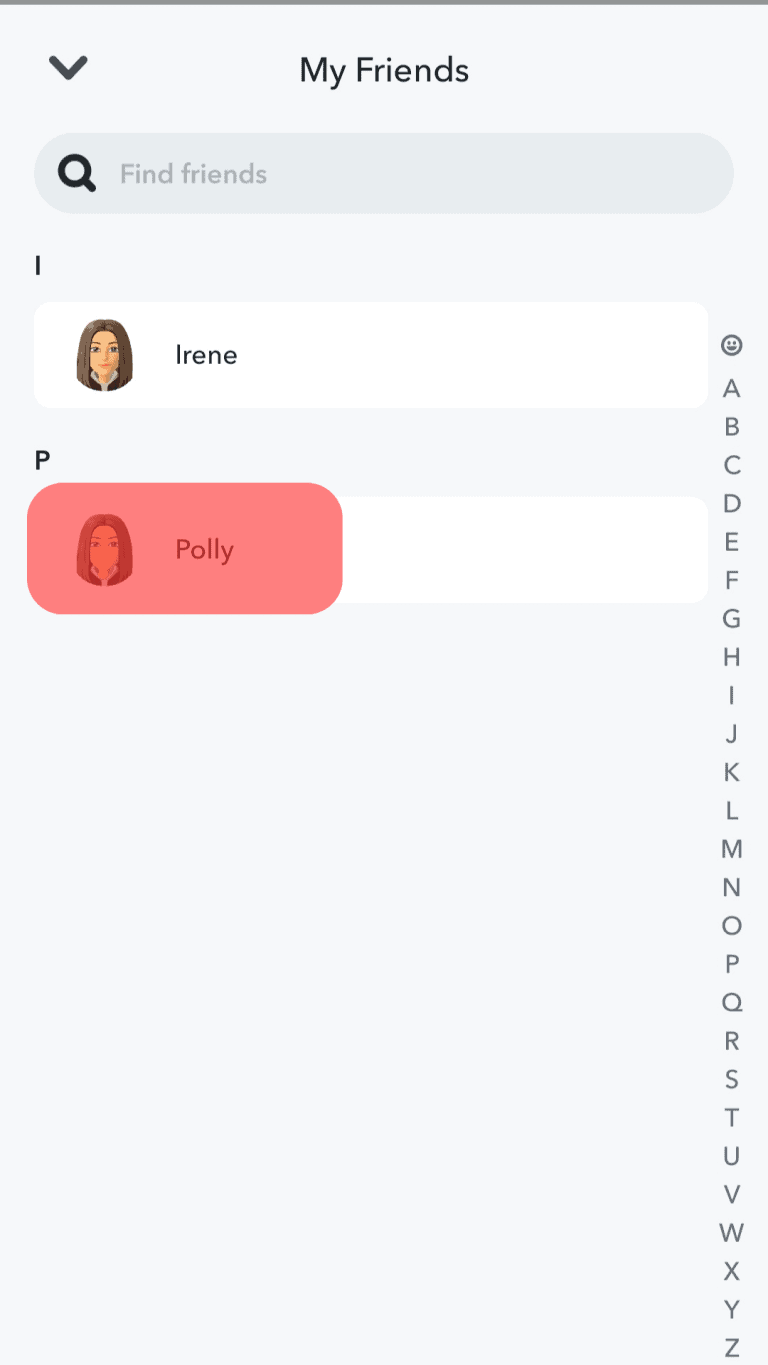Jump to letter A in the index
The height and width of the screenshot is (1365, 768).
click(x=731, y=389)
